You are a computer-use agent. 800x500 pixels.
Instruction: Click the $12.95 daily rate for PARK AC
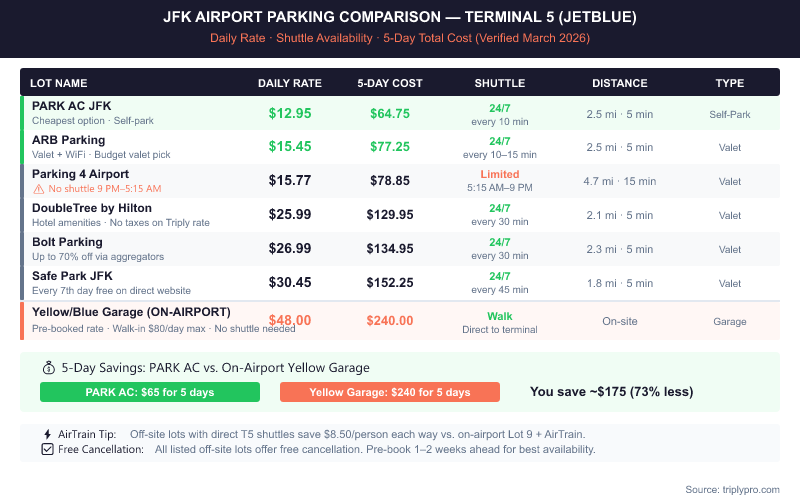[290, 113]
